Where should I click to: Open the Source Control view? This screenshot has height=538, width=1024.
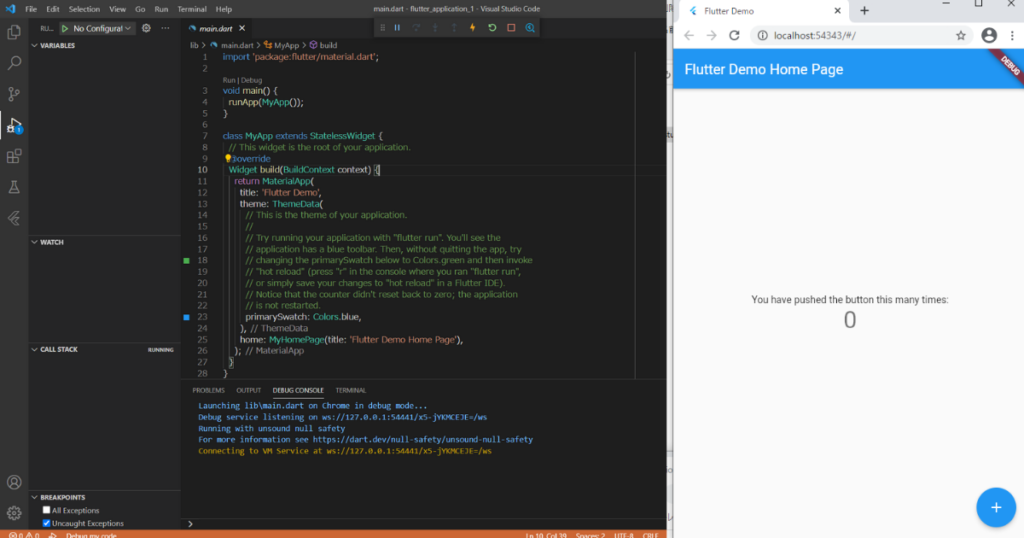[14, 94]
